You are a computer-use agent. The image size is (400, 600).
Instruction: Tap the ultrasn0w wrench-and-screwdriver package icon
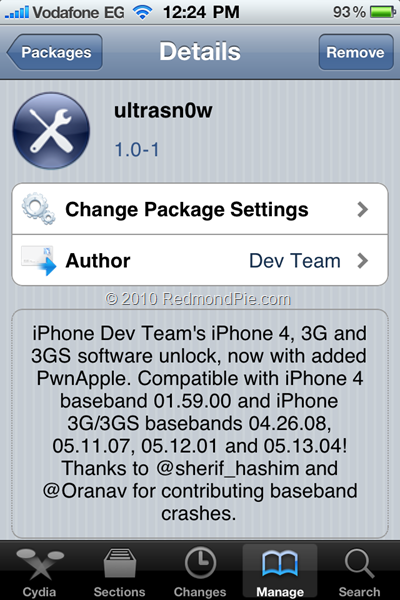(51, 130)
